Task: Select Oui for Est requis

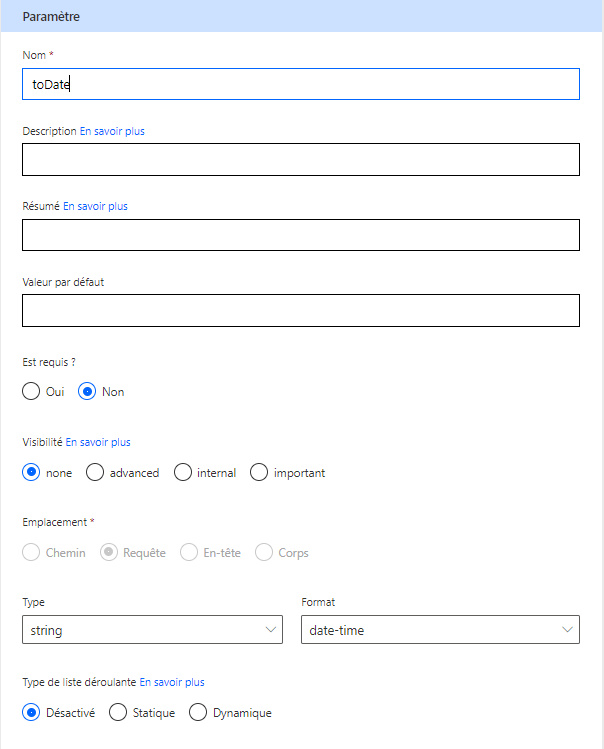Action: click(x=32, y=392)
